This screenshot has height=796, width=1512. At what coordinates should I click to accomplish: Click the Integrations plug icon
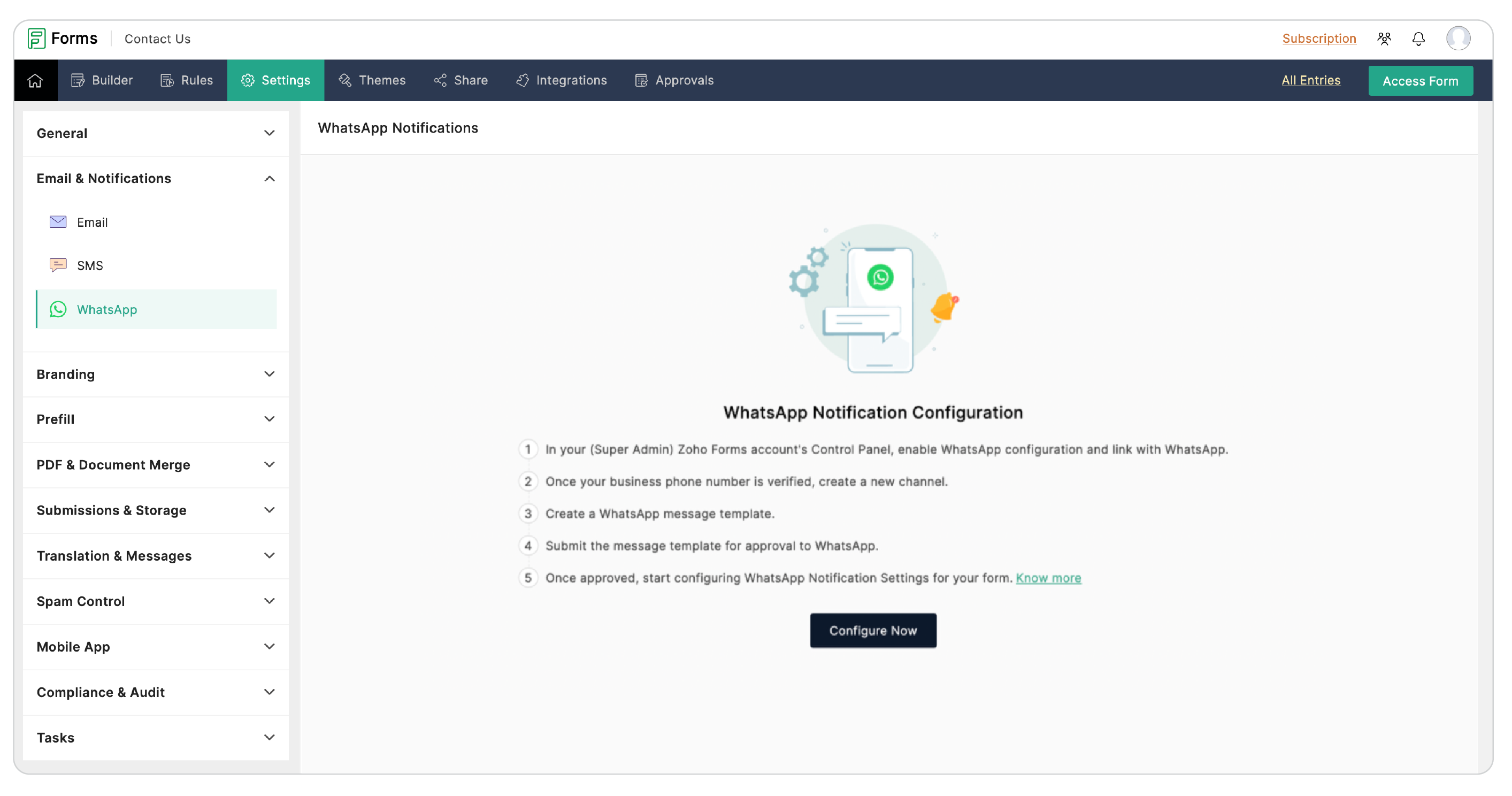[x=523, y=80]
